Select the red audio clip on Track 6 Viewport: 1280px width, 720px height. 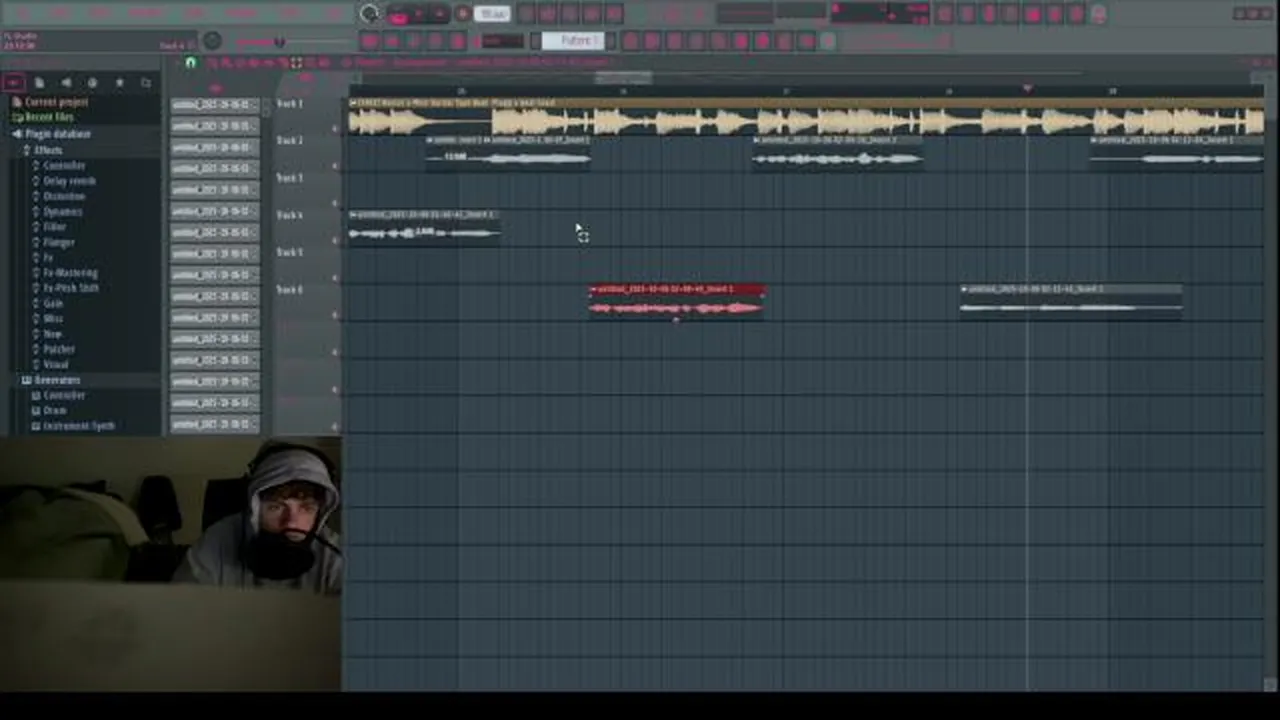pyautogui.click(x=677, y=301)
